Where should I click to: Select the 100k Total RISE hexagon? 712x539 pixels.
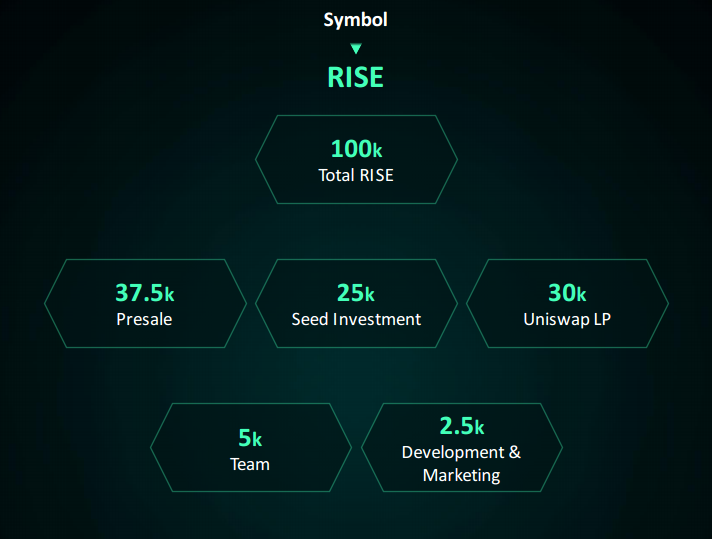(356, 159)
